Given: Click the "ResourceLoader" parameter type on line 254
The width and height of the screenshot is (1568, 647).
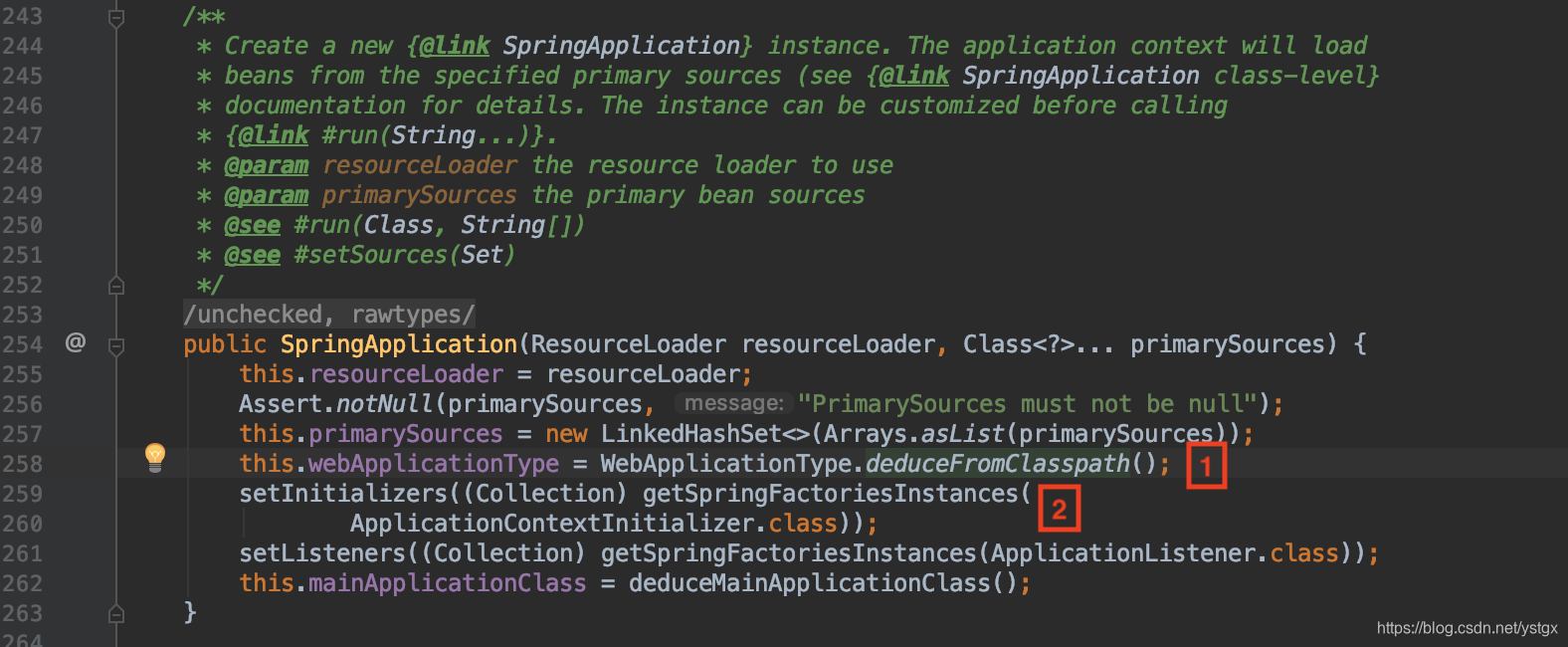Looking at the screenshot, I should (x=629, y=344).
